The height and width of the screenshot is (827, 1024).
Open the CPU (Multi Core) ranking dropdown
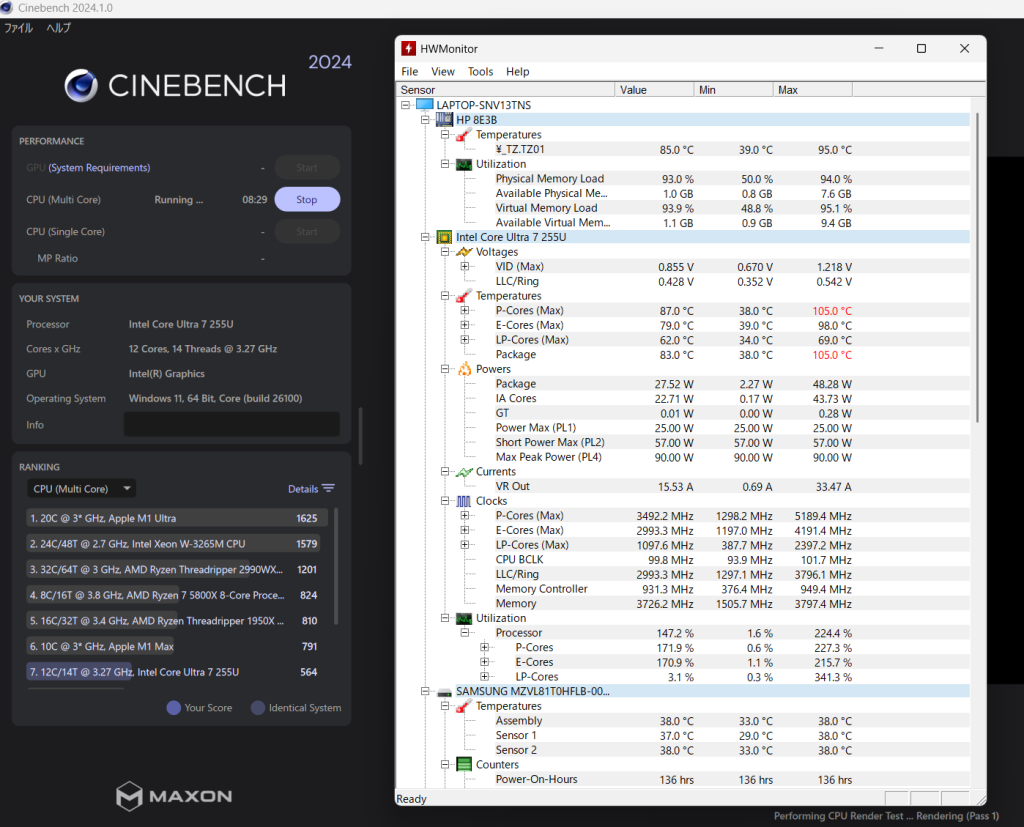[81, 489]
